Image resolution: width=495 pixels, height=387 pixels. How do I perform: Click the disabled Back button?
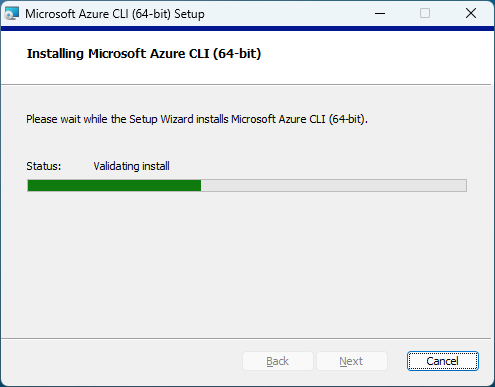click(x=278, y=361)
